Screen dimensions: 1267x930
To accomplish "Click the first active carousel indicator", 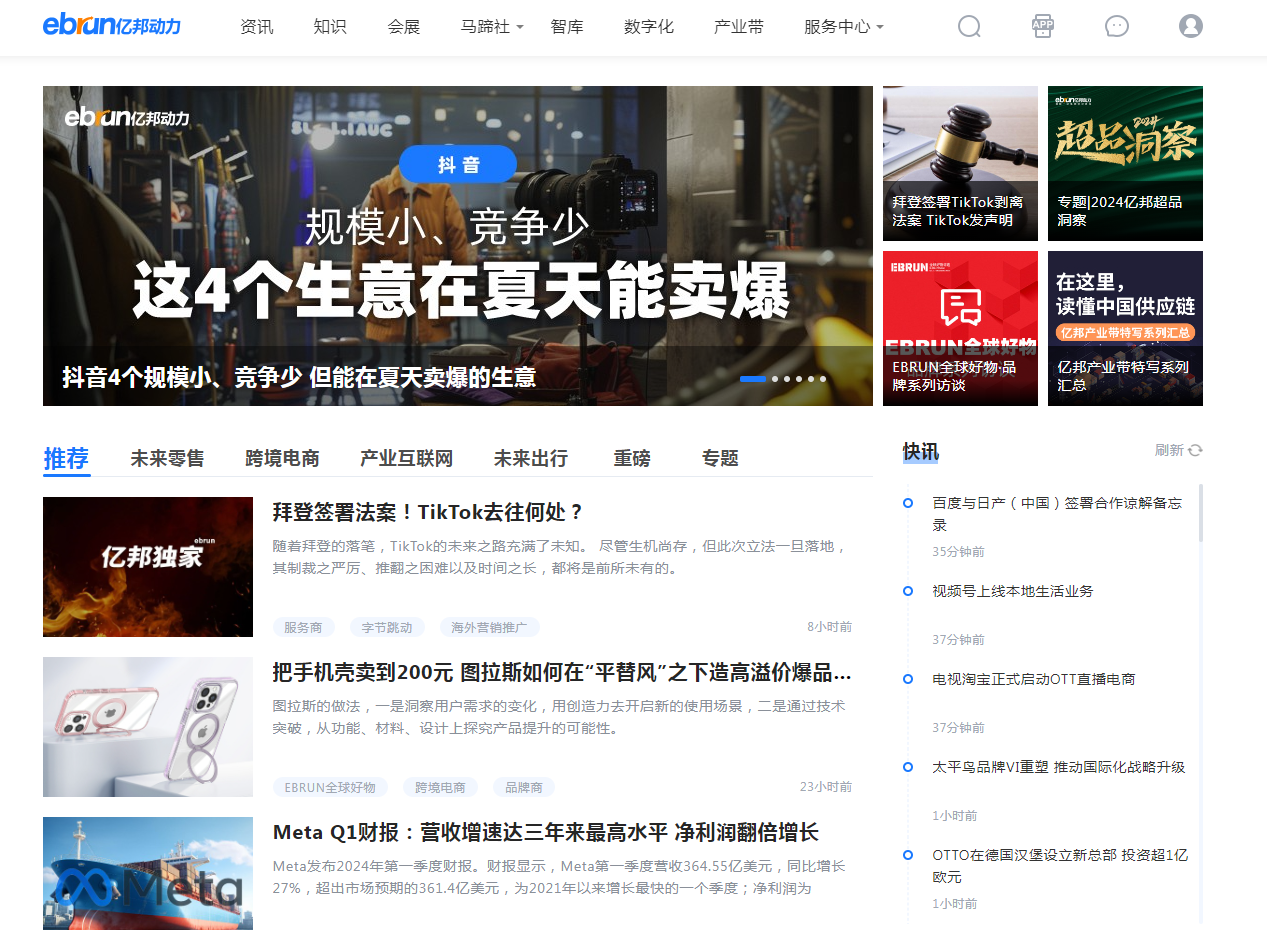I will pos(753,379).
